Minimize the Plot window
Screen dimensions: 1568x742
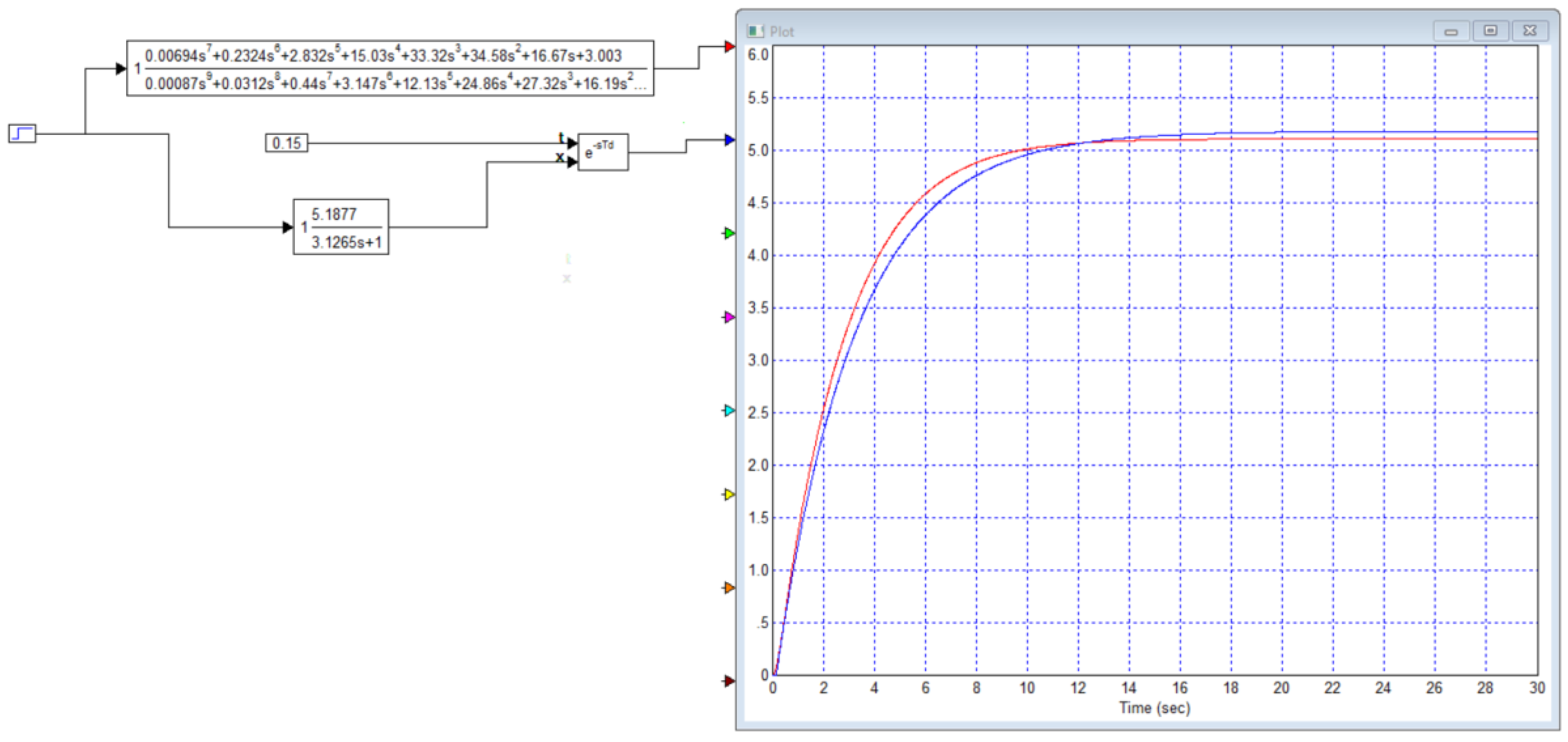(x=1451, y=31)
